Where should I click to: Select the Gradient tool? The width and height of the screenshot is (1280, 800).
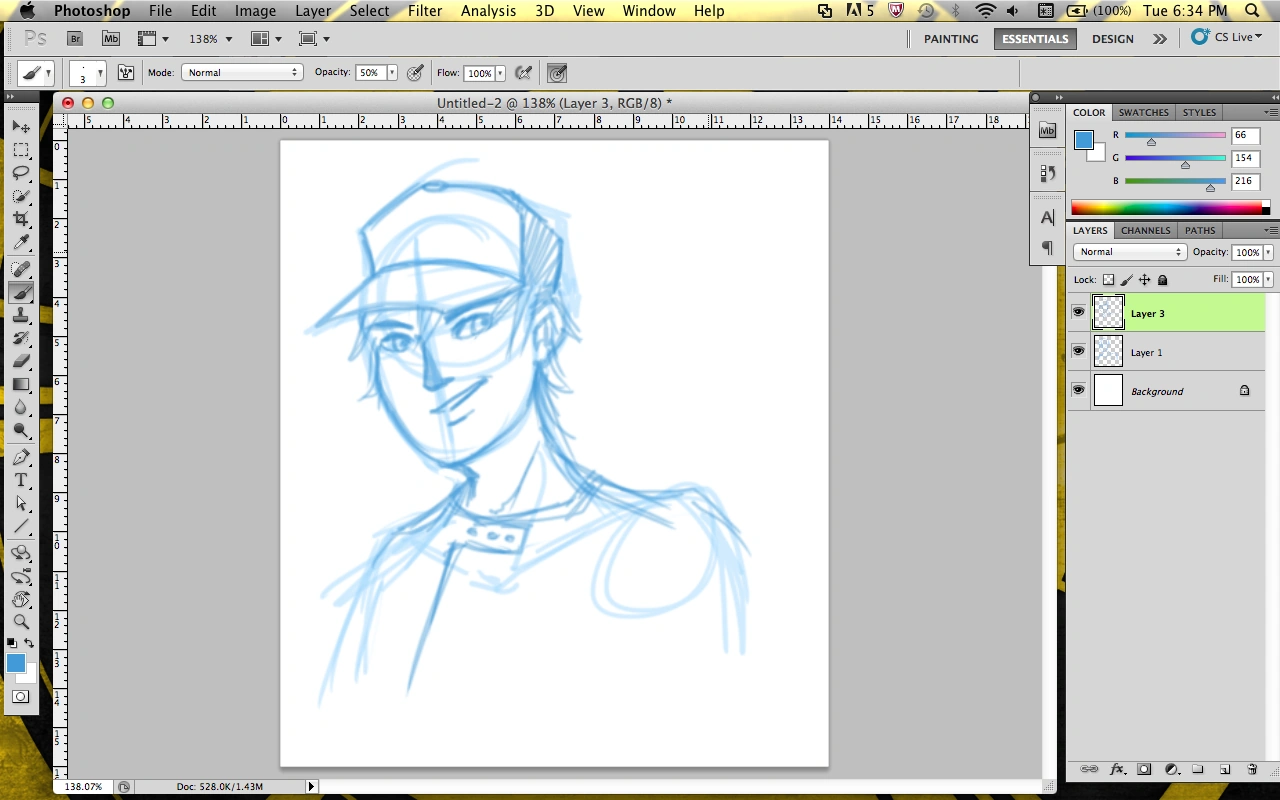(21, 384)
